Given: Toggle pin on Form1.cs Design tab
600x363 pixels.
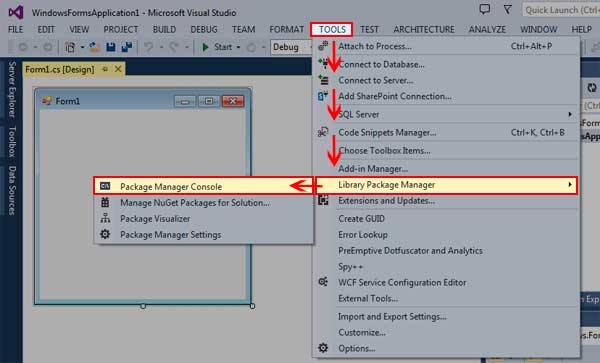Looking at the screenshot, I should point(105,69).
